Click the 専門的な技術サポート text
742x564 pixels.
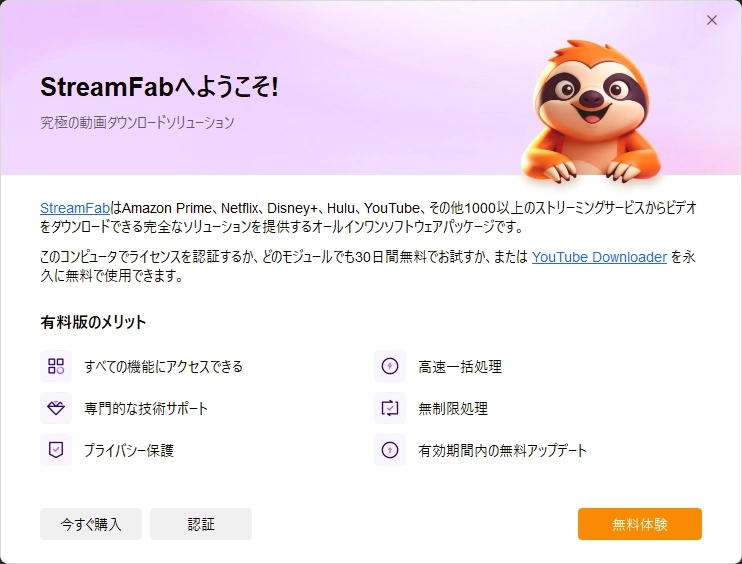[146, 408]
